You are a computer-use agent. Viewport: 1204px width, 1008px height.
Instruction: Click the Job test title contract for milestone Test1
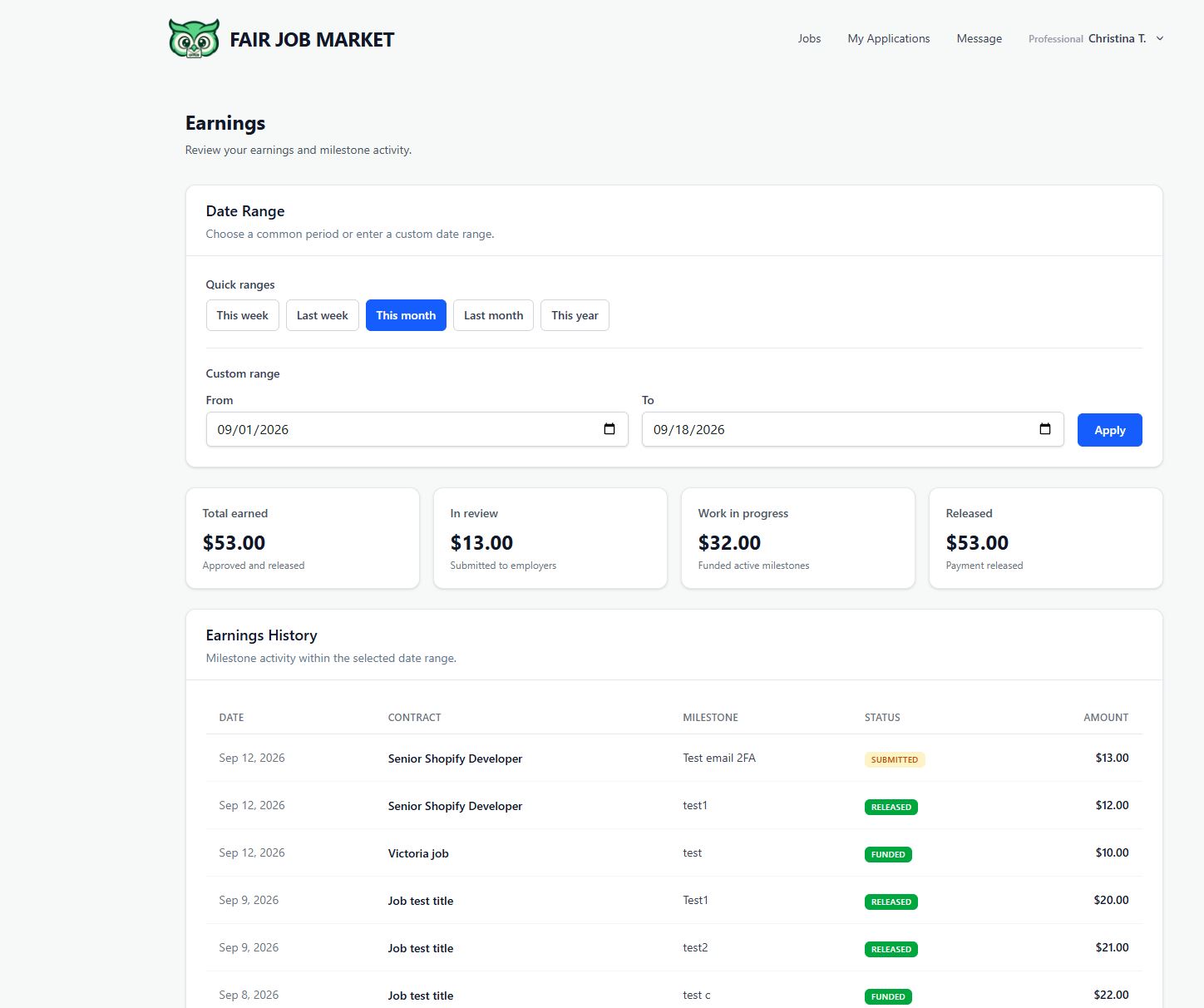click(421, 901)
